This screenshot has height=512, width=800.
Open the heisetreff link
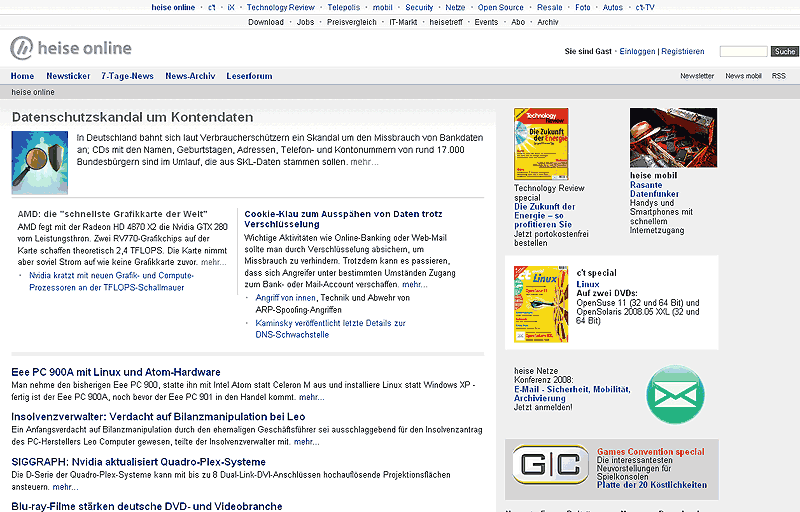click(x=446, y=22)
